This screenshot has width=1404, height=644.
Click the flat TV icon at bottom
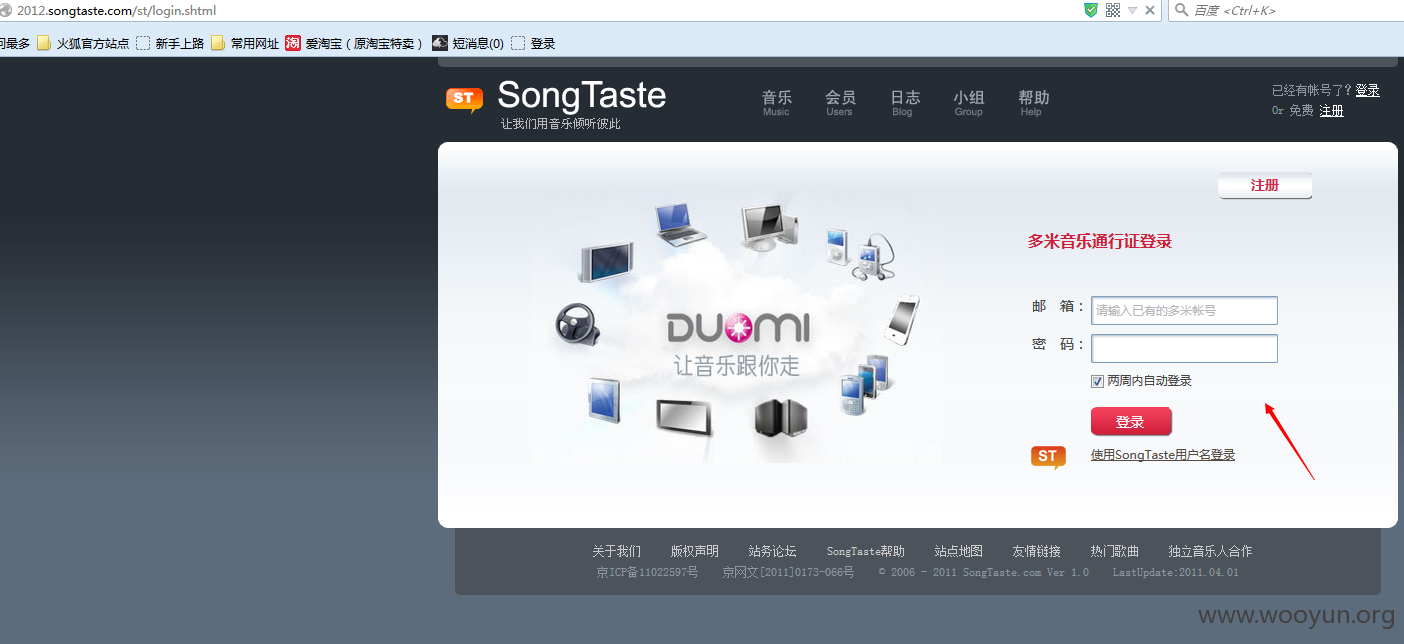[x=685, y=416]
